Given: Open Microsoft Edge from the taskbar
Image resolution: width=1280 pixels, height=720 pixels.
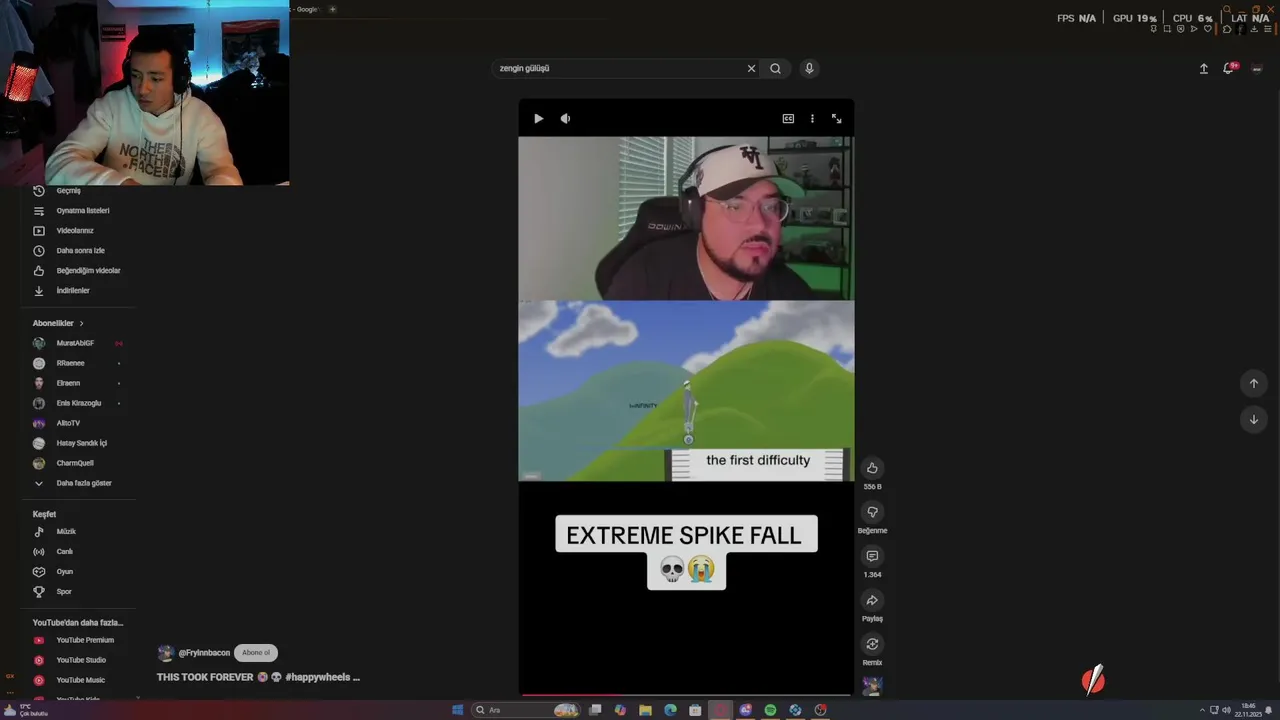Looking at the screenshot, I should (670, 710).
